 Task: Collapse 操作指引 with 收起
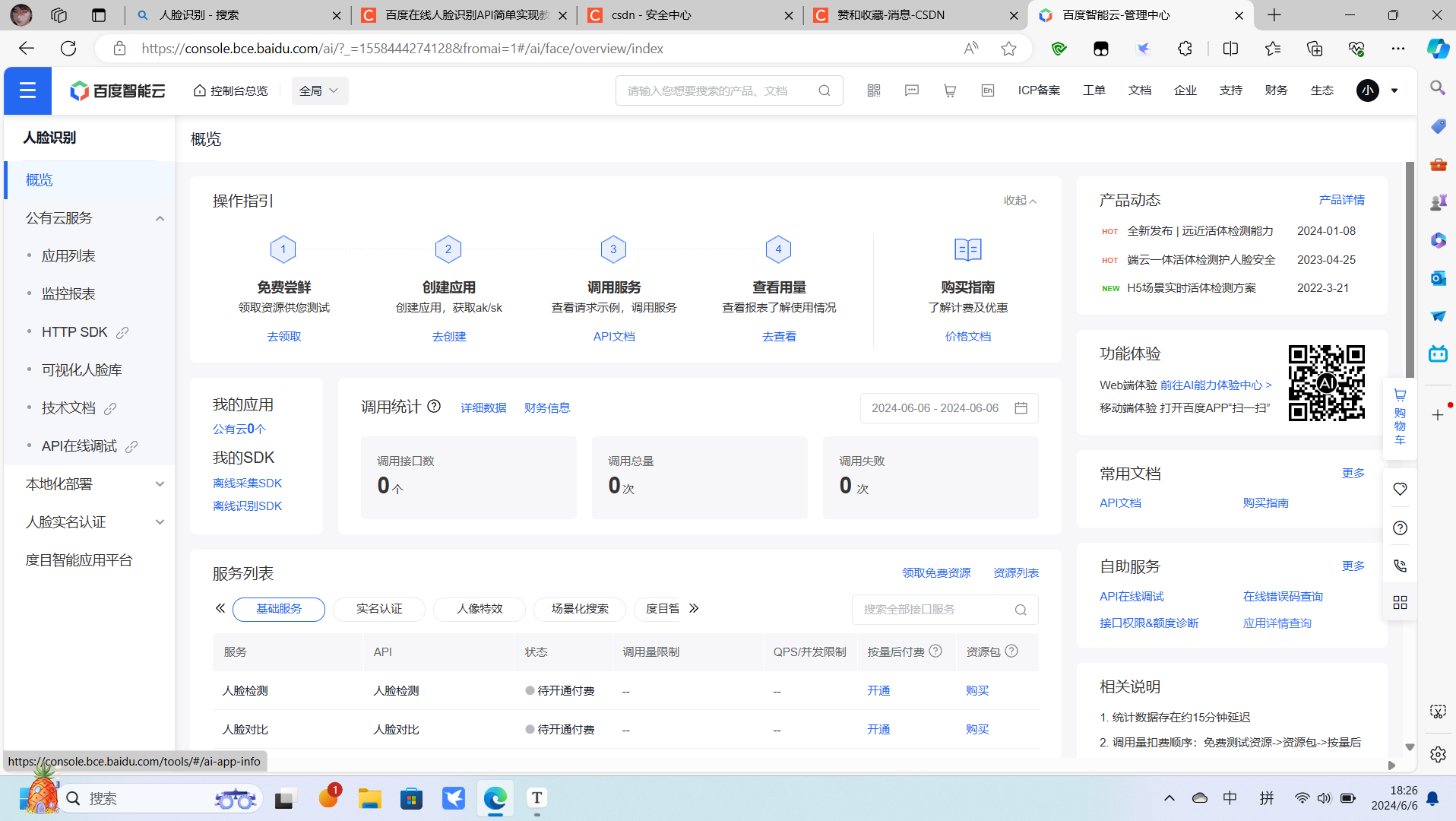click(x=1020, y=201)
